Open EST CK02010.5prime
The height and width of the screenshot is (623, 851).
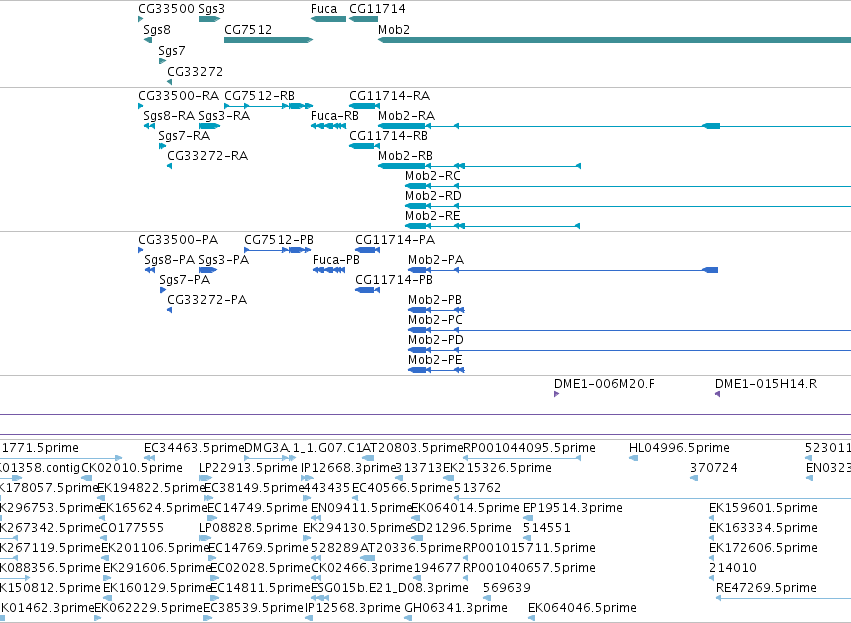click(132, 469)
